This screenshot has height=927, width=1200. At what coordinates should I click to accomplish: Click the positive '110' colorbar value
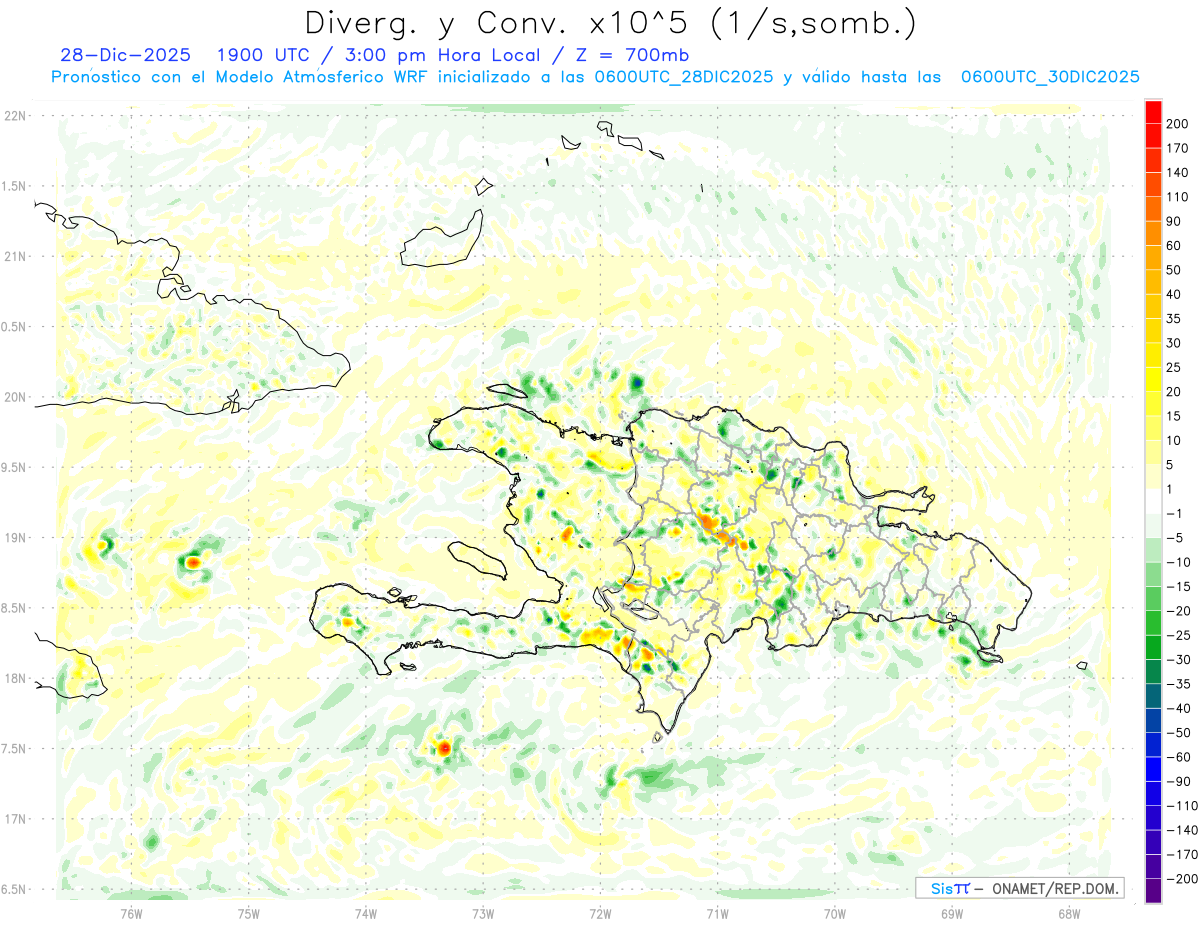click(1178, 197)
